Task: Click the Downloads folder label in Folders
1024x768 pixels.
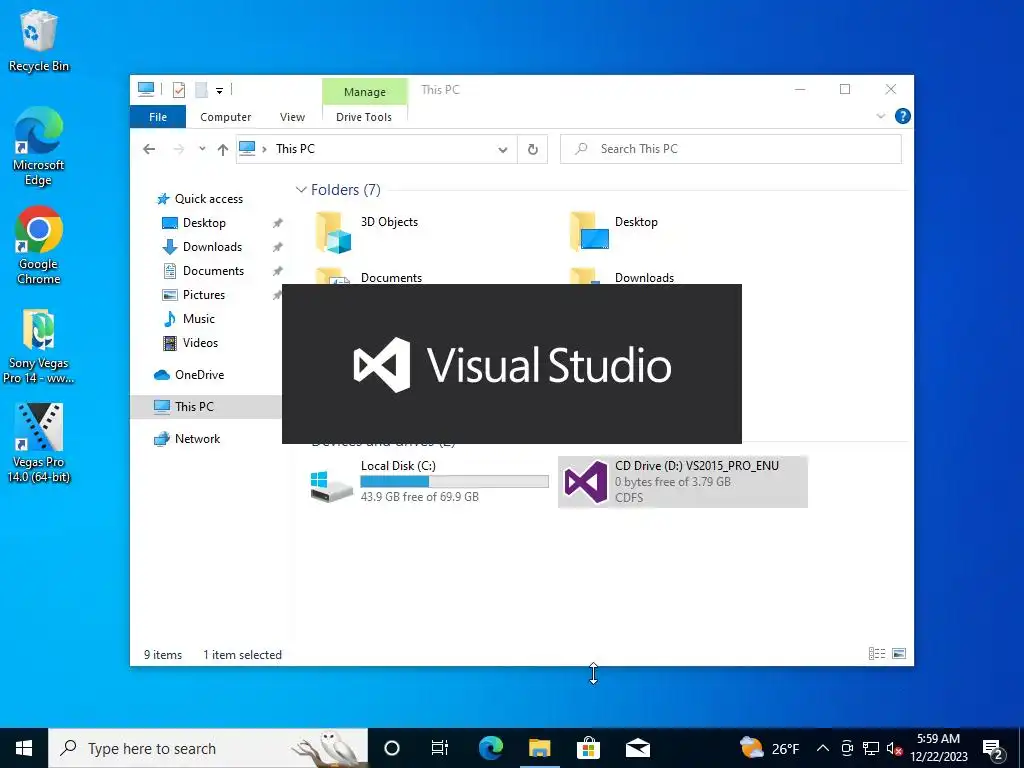Action: tap(645, 278)
